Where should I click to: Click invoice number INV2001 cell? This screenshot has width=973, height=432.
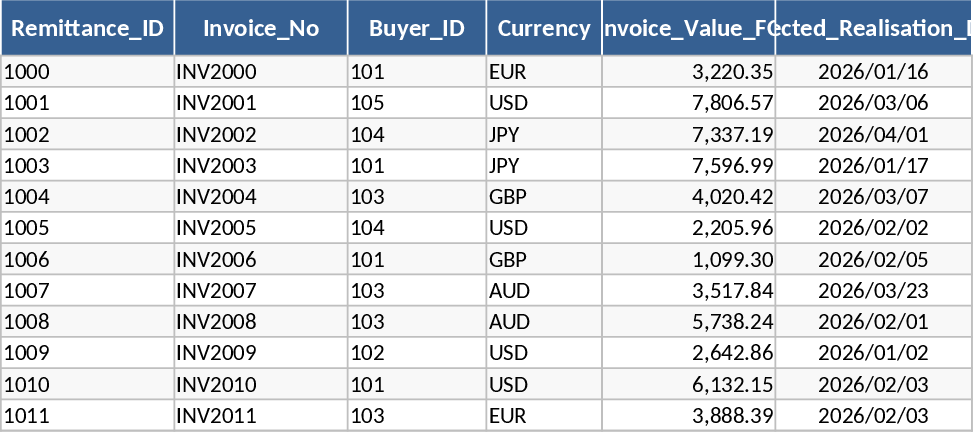coord(260,102)
